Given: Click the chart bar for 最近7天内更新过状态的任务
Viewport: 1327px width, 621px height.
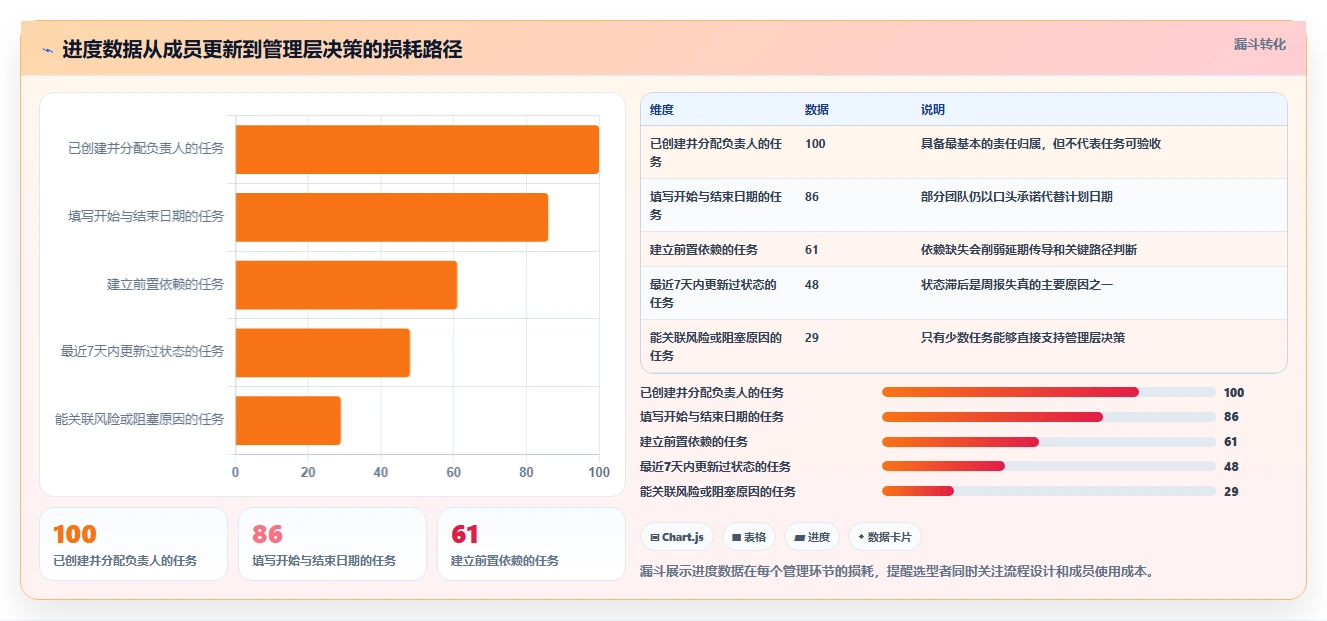Looking at the screenshot, I should click(x=323, y=352).
